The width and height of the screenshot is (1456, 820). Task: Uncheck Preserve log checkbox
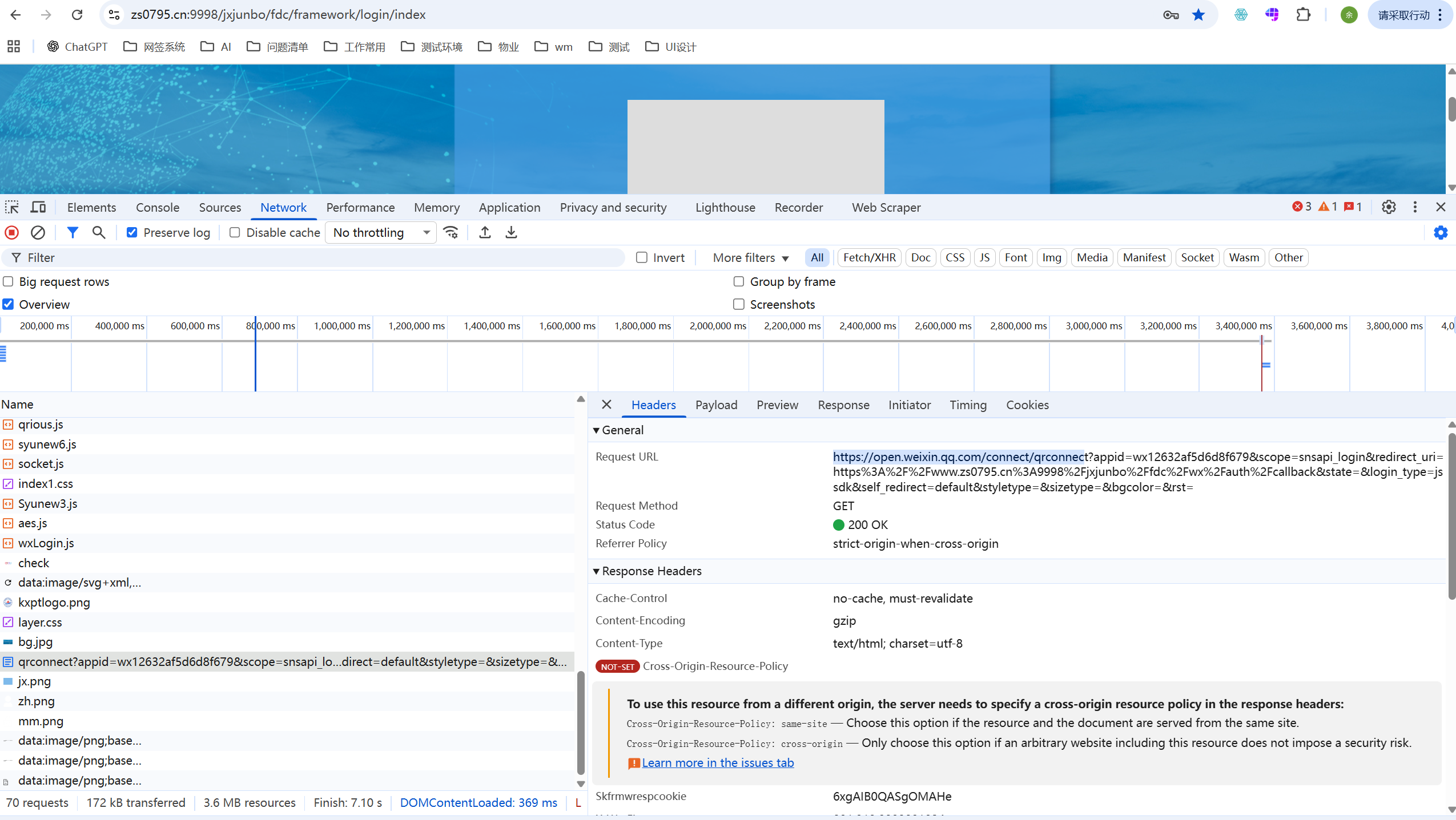(x=132, y=233)
